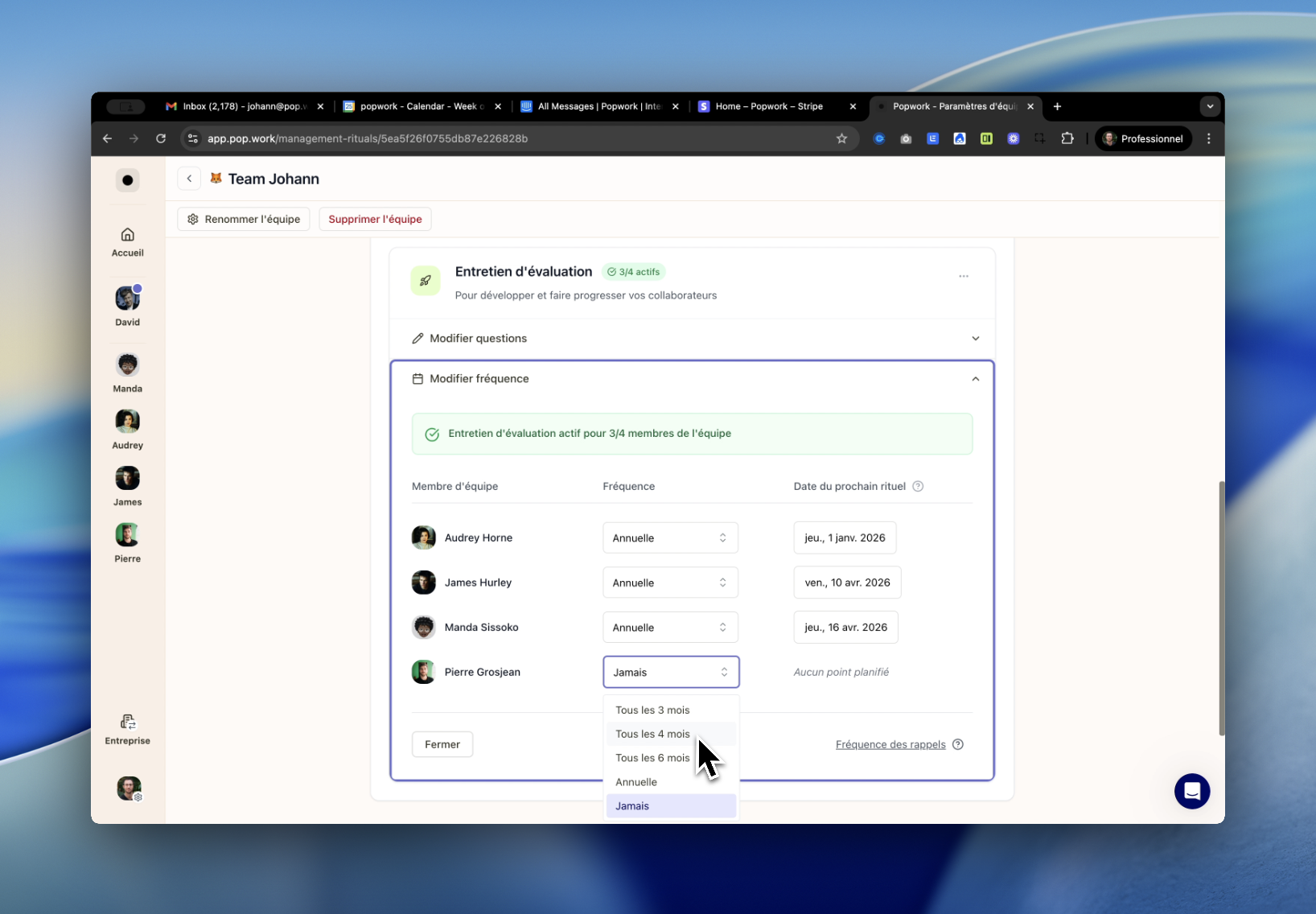Select Jamais in the dropdown list
Screen dimensions: 1316x914
point(671,806)
